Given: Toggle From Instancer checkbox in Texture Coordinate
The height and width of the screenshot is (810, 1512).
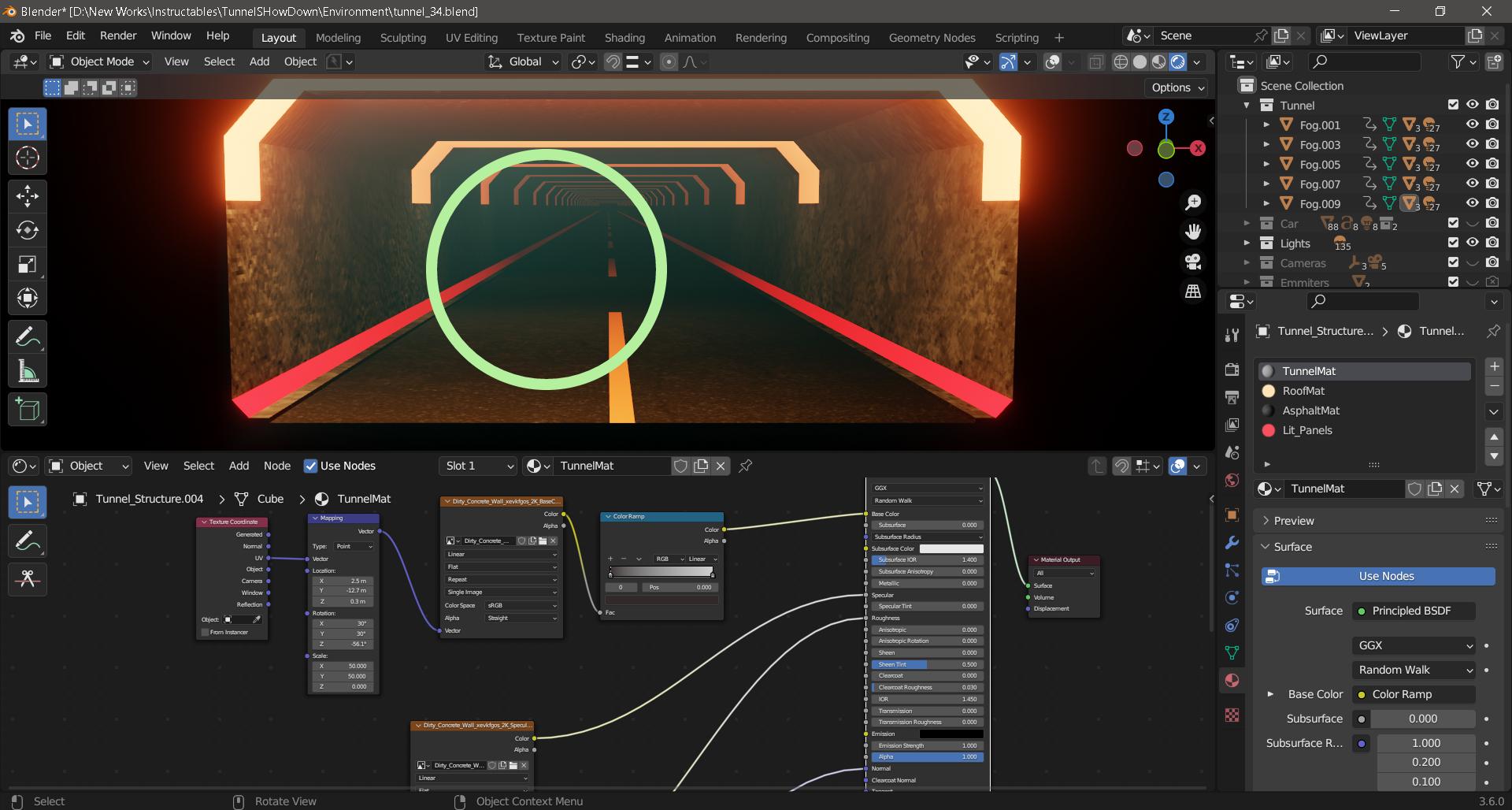Looking at the screenshot, I should click(206, 632).
